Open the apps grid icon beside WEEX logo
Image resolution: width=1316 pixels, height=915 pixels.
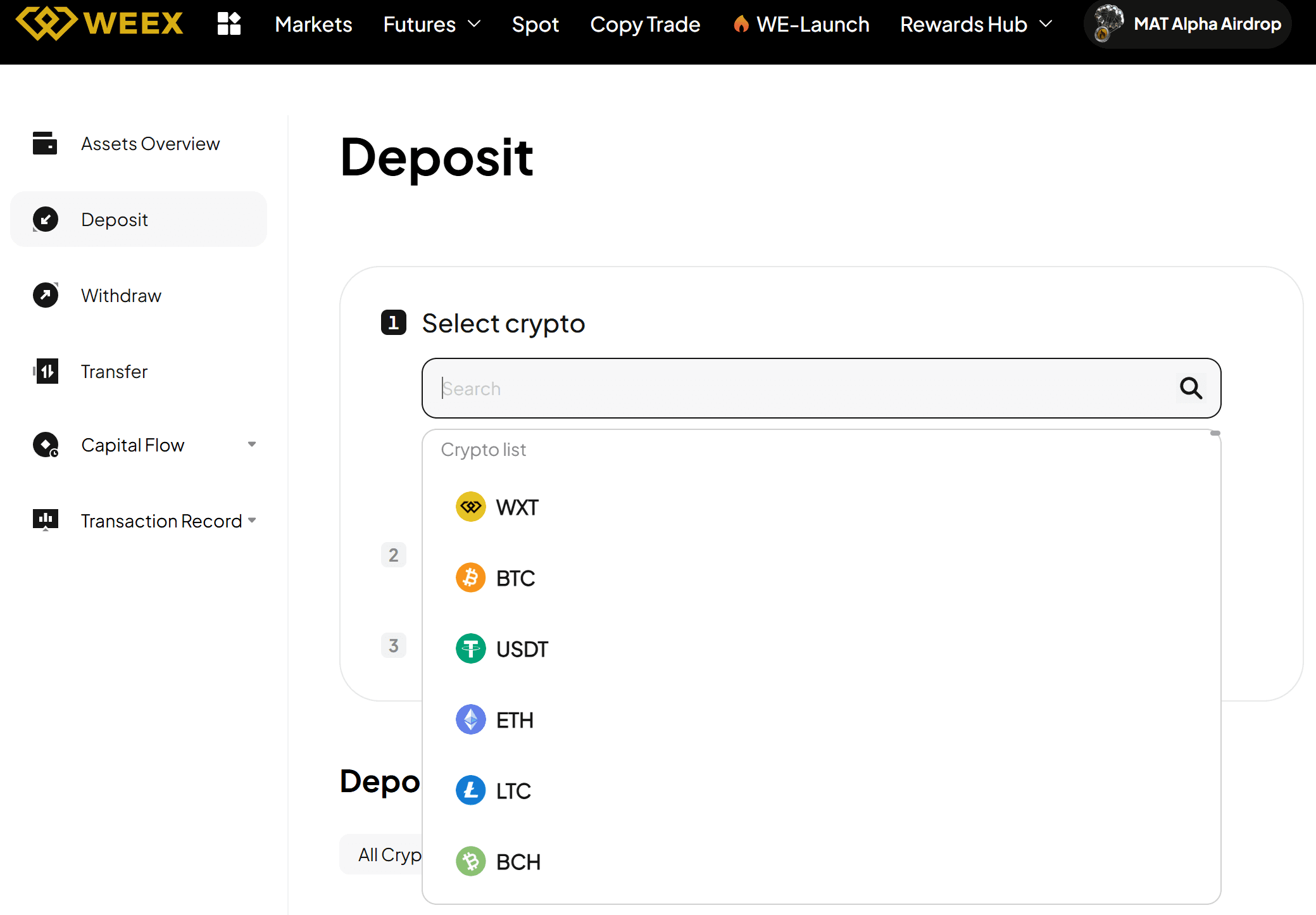(229, 23)
